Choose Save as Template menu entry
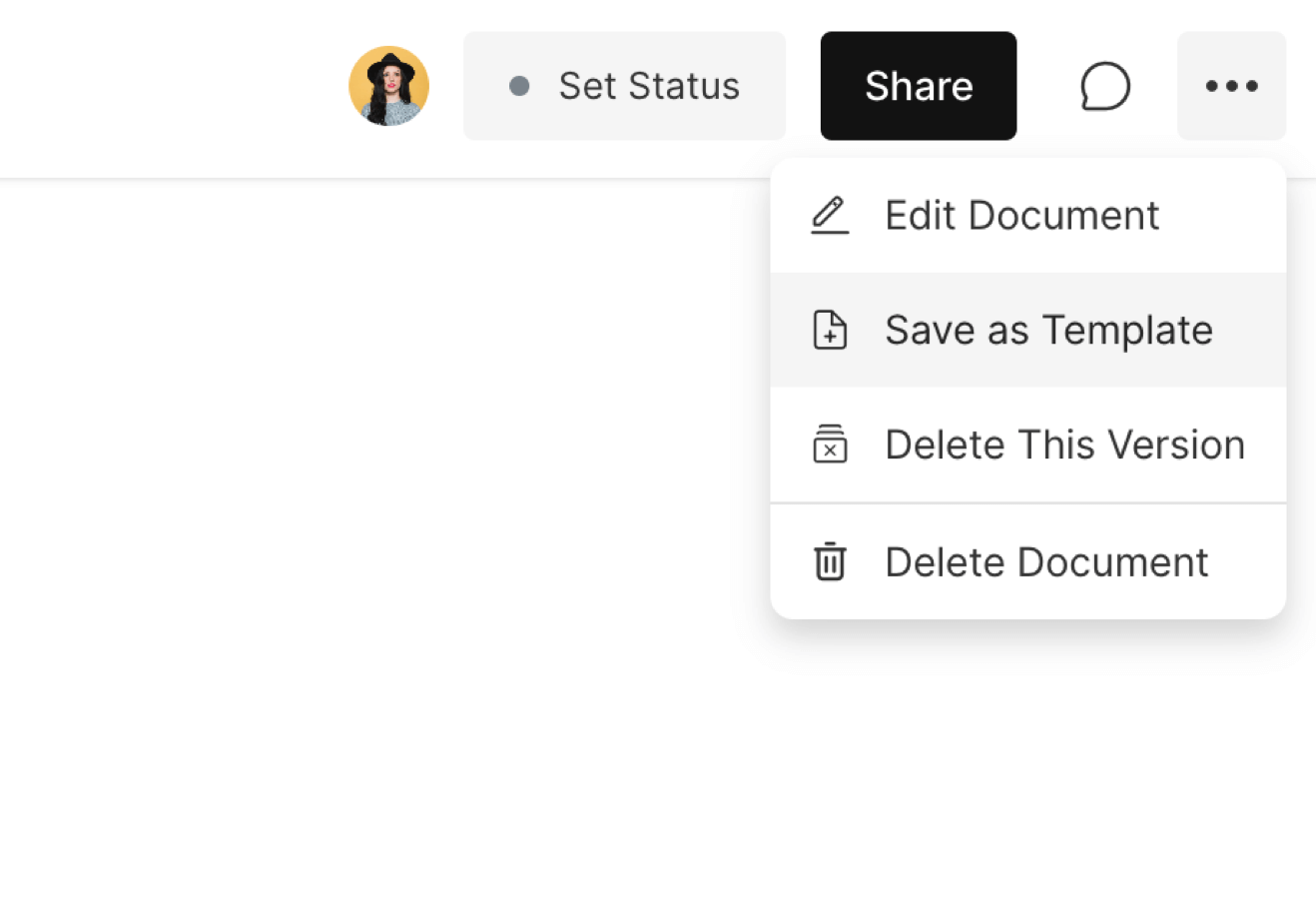The width and height of the screenshot is (1316, 916). tap(1048, 330)
